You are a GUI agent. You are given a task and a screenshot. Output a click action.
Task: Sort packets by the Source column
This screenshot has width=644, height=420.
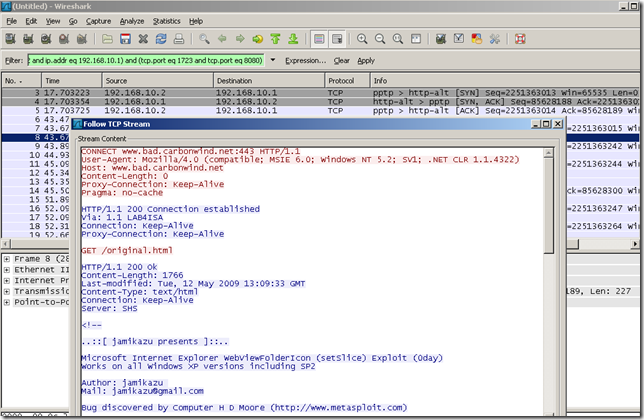[158, 80]
